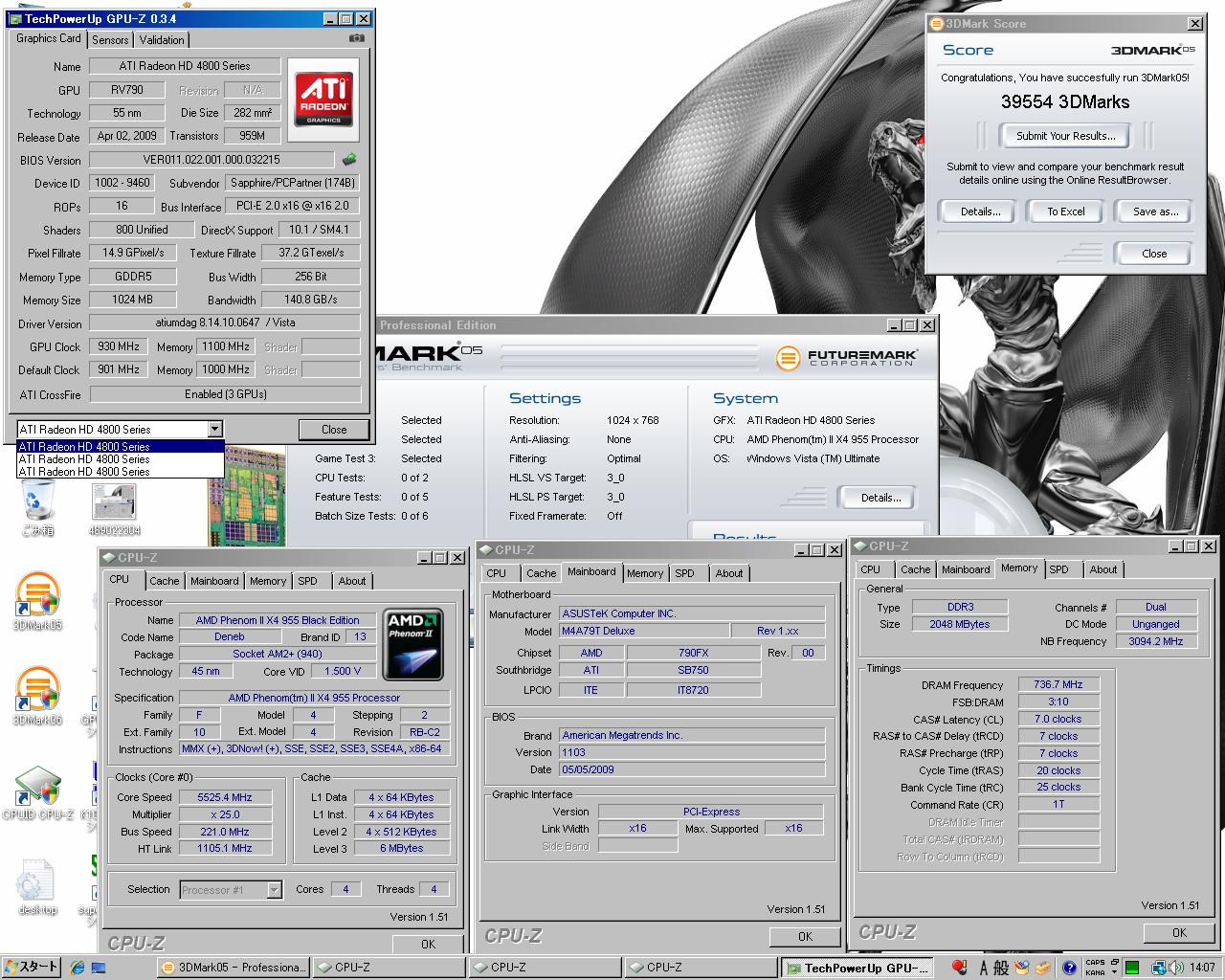
Task: Click the green CPU meter tray icon
Action: [x=1132, y=968]
